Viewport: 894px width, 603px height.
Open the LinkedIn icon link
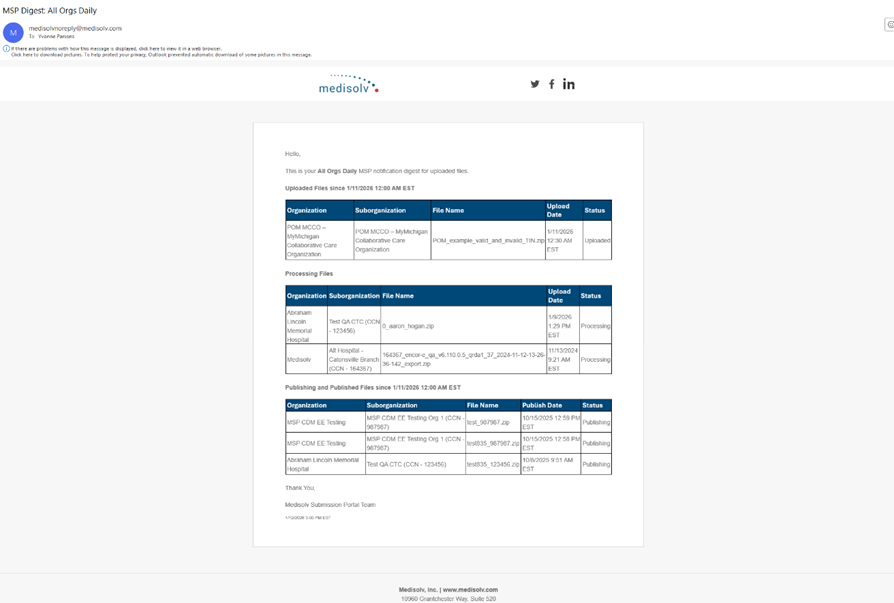tap(569, 84)
